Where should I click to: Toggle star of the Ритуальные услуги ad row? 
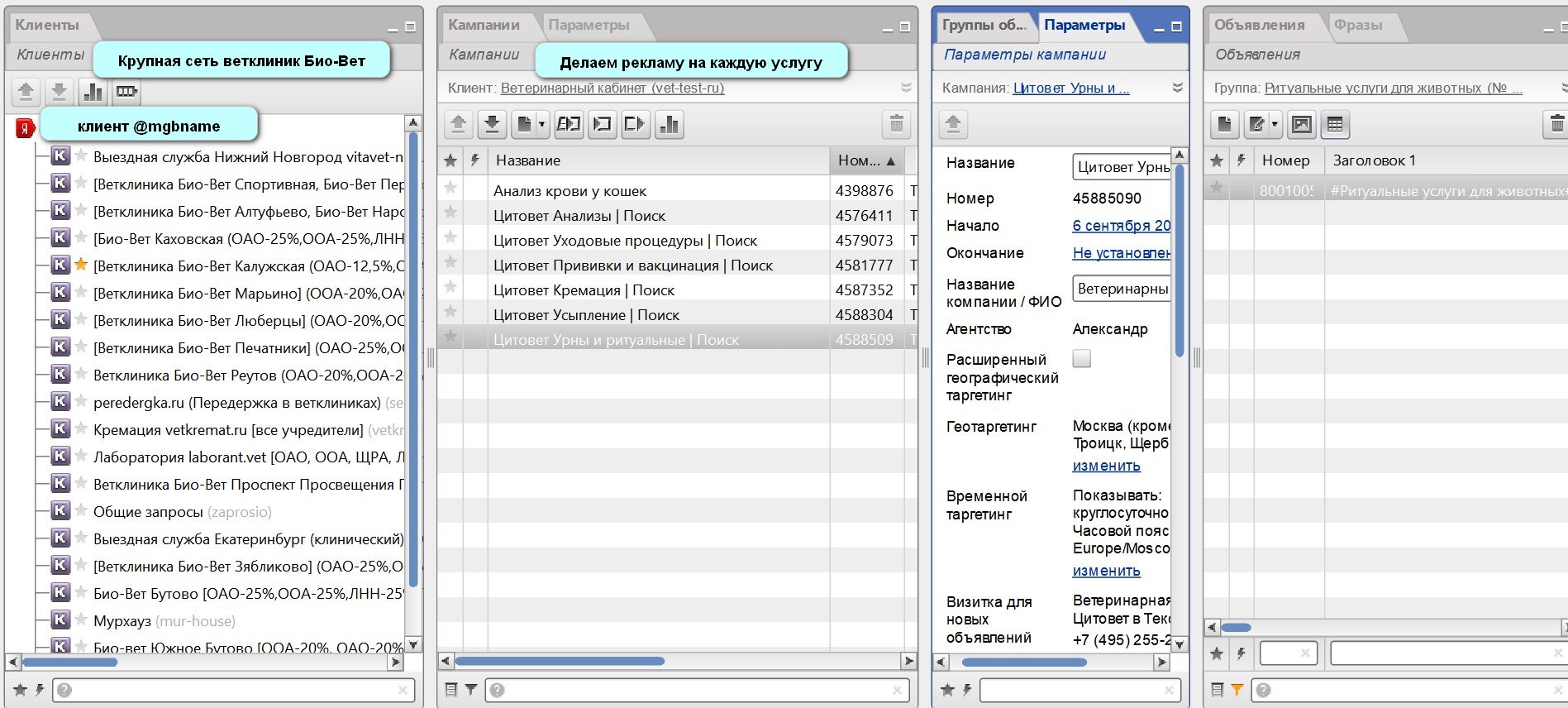tap(1217, 188)
